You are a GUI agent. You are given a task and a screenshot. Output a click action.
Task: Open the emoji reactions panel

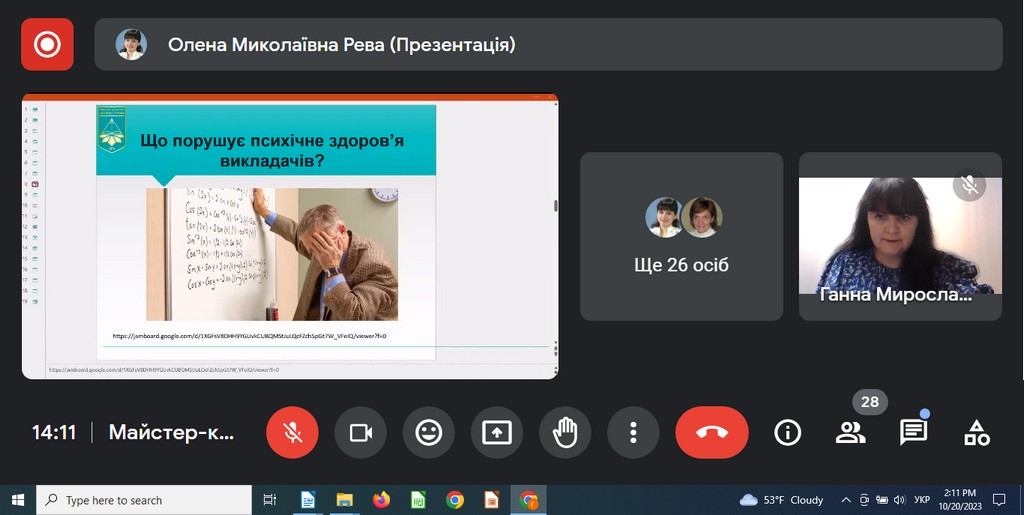[428, 432]
